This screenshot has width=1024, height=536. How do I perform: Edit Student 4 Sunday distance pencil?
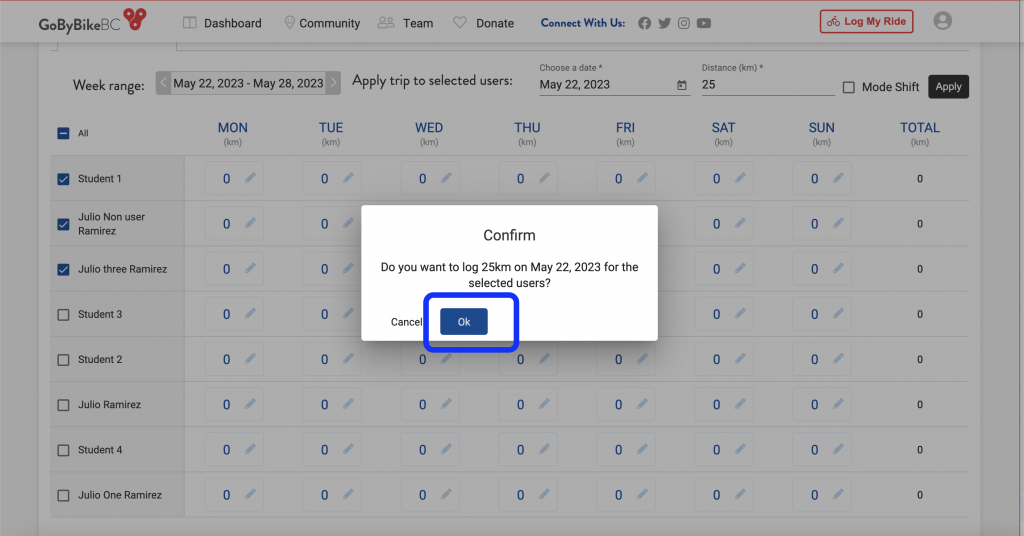(x=839, y=449)
